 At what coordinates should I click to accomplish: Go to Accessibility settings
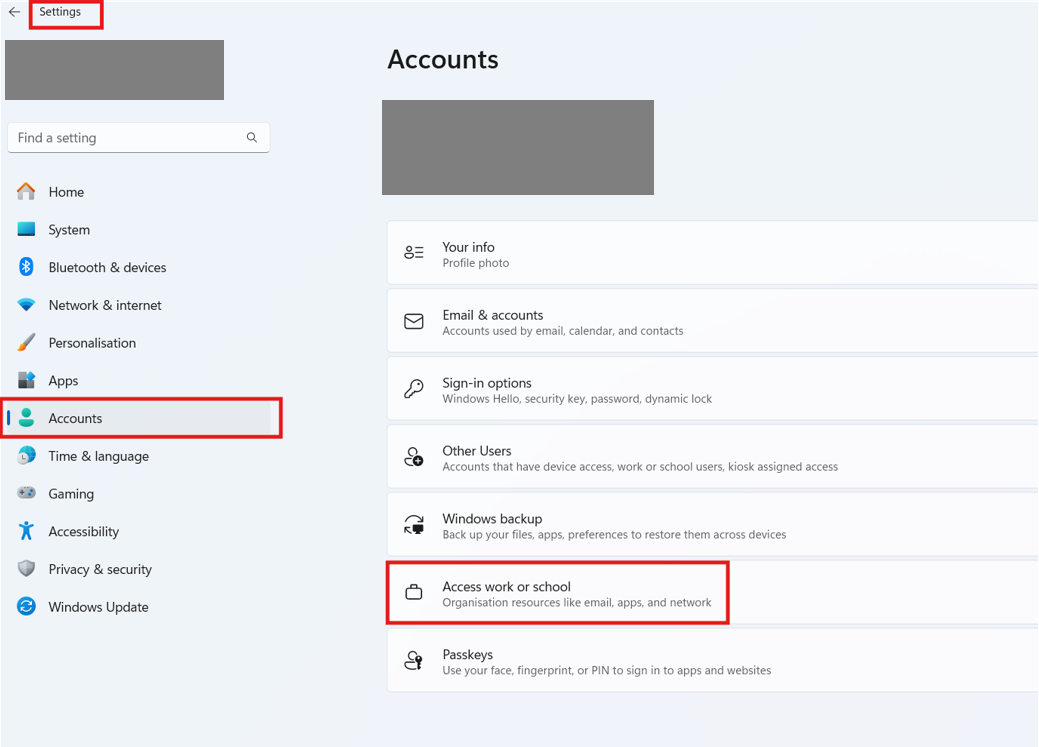click(139, 532)
